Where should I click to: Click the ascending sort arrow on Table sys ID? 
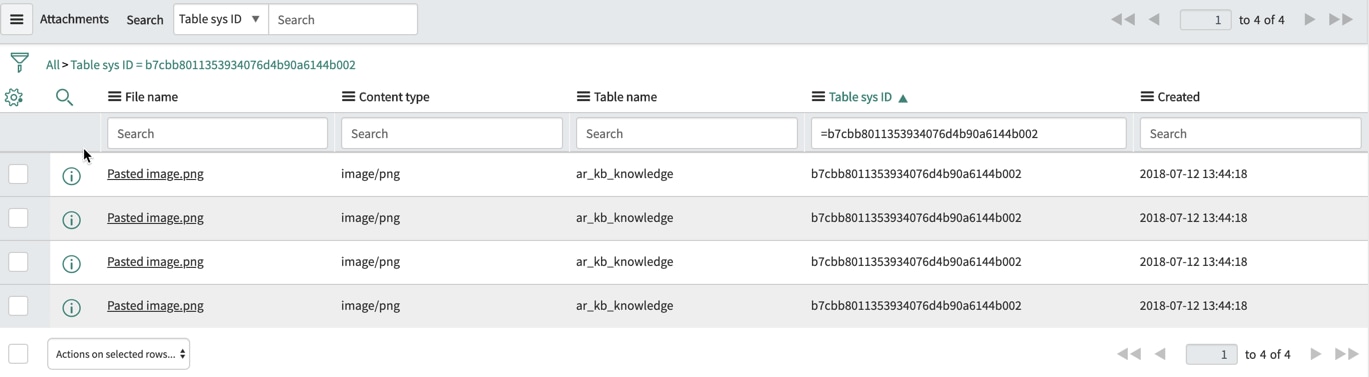[903, 98]
